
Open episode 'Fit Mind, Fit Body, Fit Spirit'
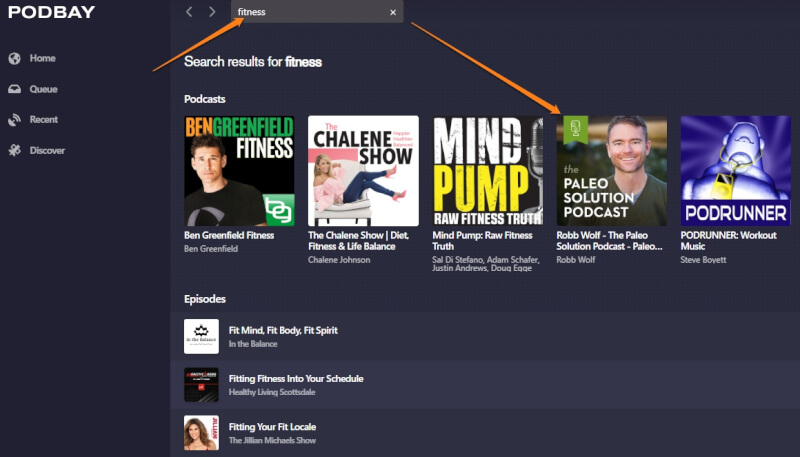click(x=283, y=331)
